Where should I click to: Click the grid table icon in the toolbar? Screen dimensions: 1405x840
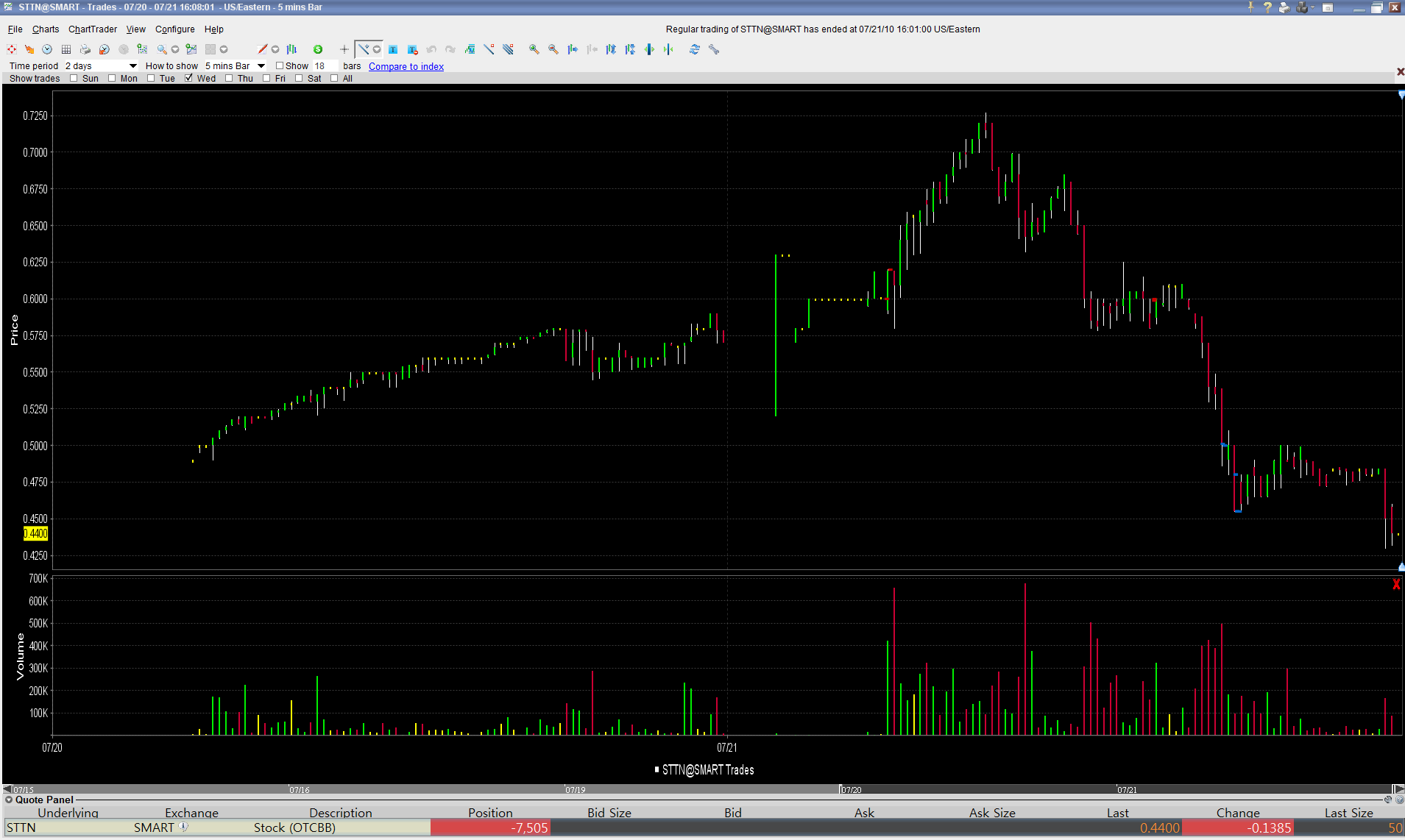[66, 49]
